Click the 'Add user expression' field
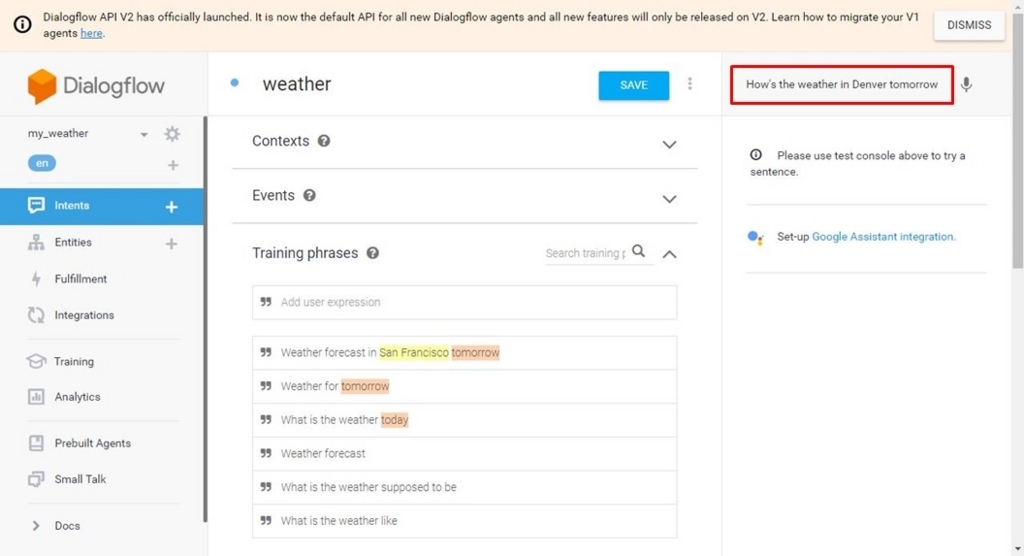This screenshot has height=556, width=1024. tap(464, 302)
